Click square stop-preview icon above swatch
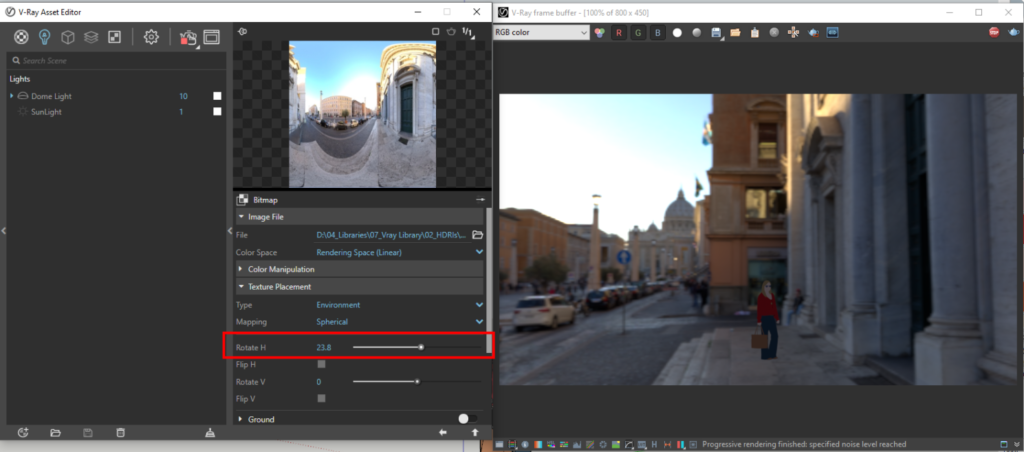This screenshot has height=452, width=1024. click(x=436, y=31)
